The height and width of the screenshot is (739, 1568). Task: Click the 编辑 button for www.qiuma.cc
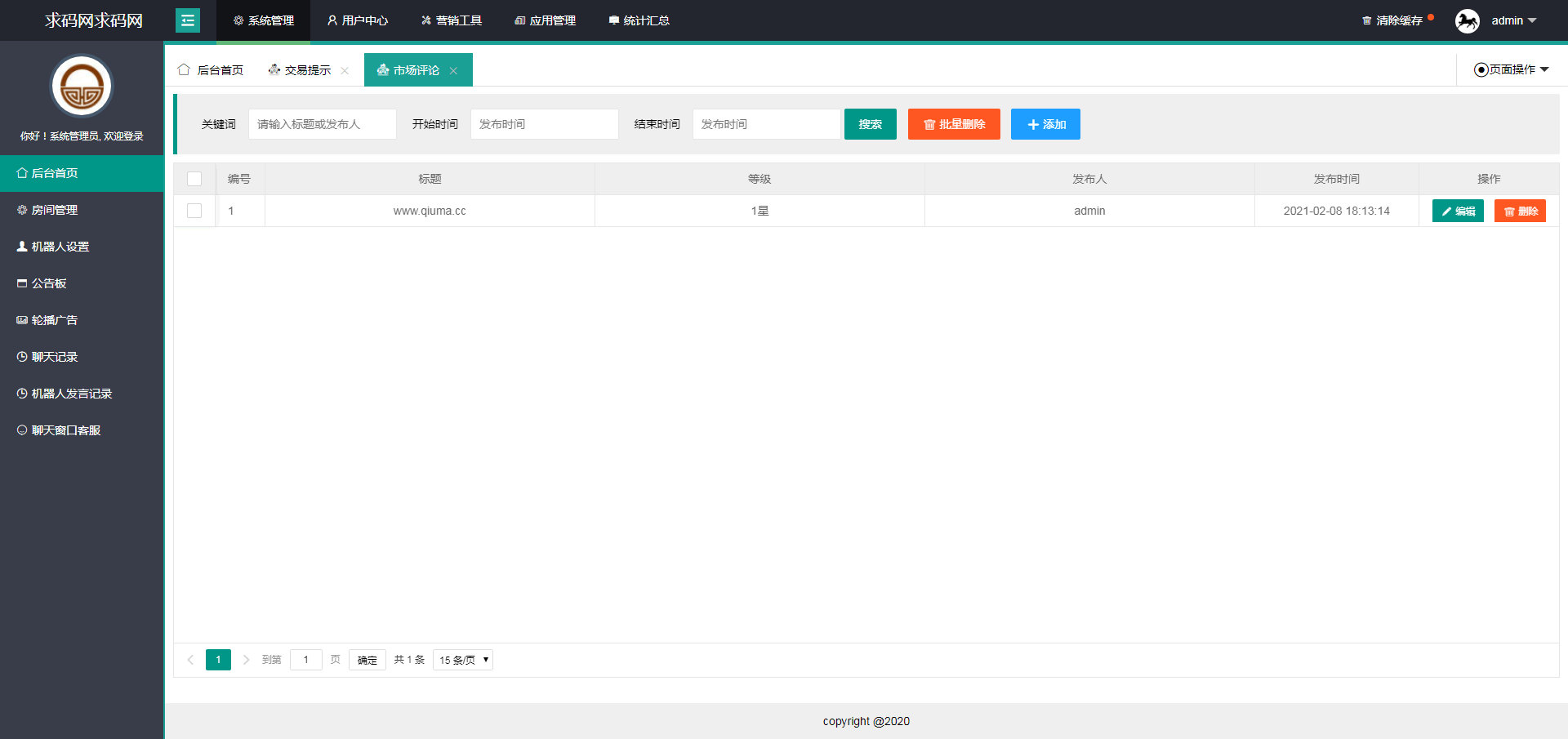pos(1458,211)
